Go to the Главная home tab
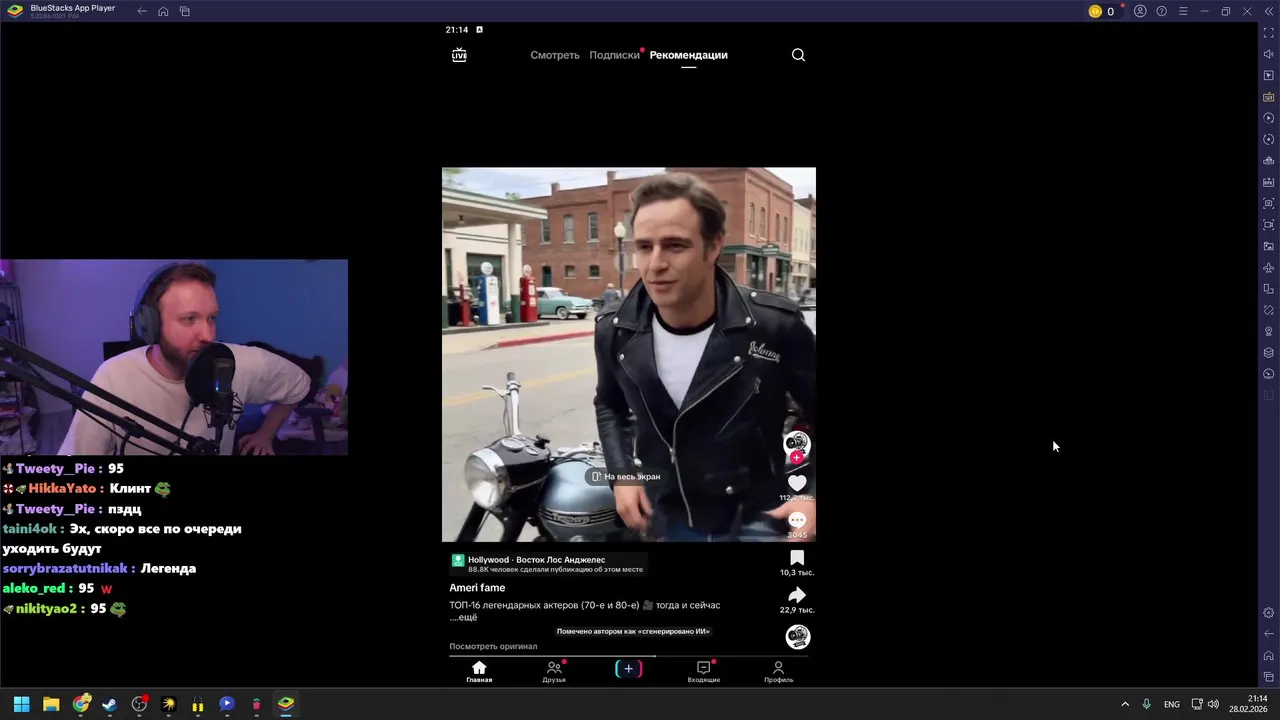Screen dimensions: 1280x720 [479, 672]
